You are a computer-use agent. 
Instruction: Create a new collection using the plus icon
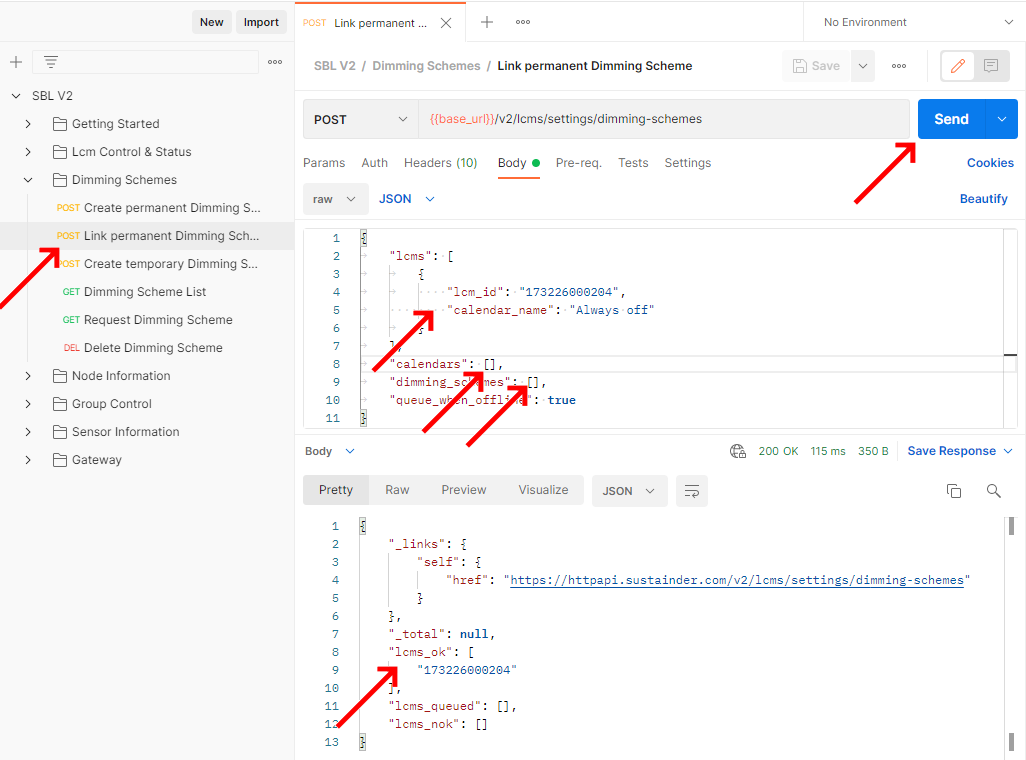15,61
